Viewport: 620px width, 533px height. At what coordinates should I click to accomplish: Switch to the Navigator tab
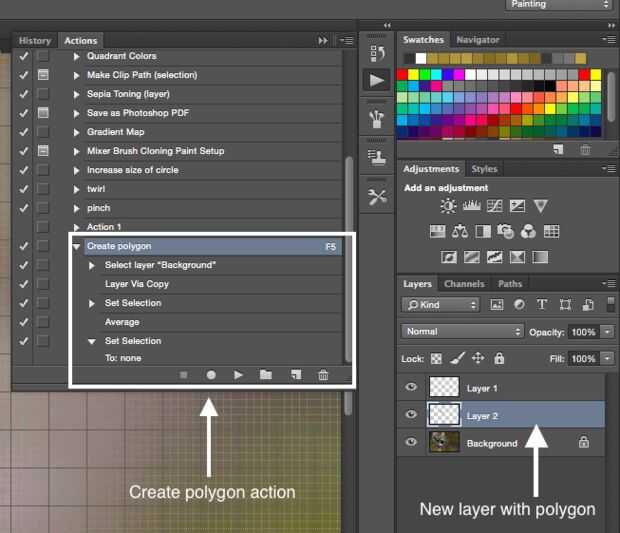(x=478, y=40)
